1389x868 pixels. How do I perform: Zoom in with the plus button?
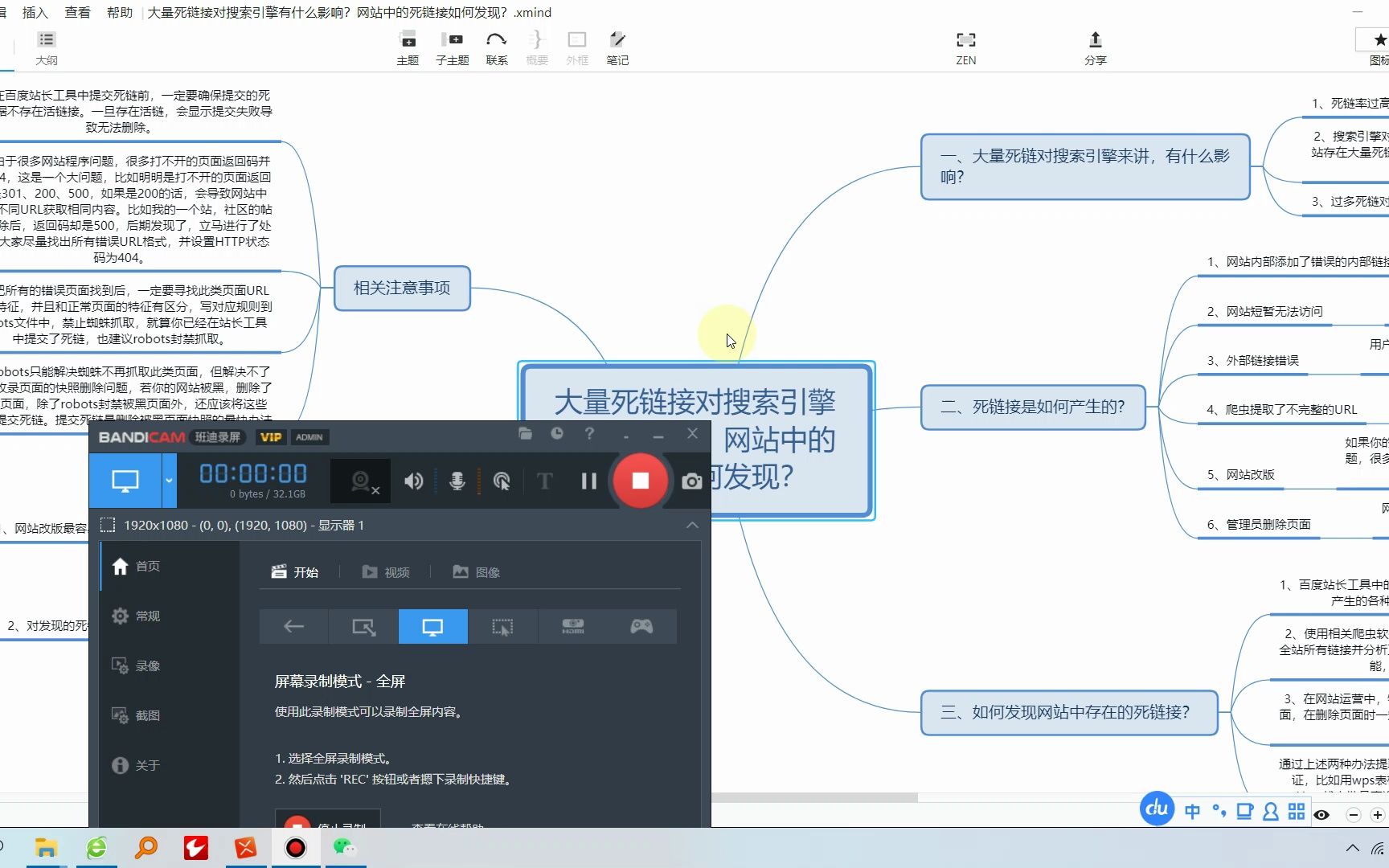(x=1378, y=815)
